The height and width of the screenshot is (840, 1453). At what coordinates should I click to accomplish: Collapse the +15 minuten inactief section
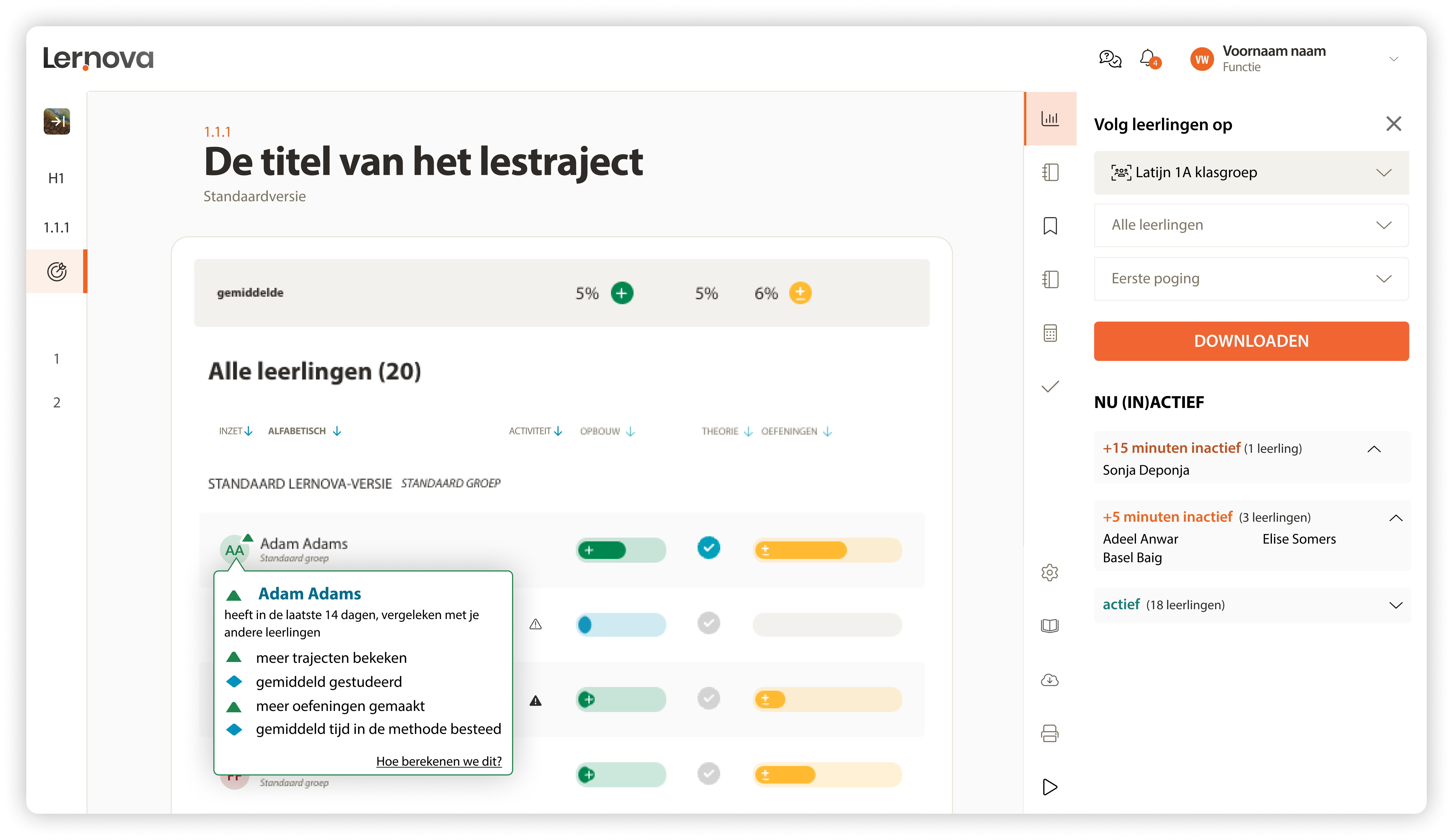tap(1374, 449)
